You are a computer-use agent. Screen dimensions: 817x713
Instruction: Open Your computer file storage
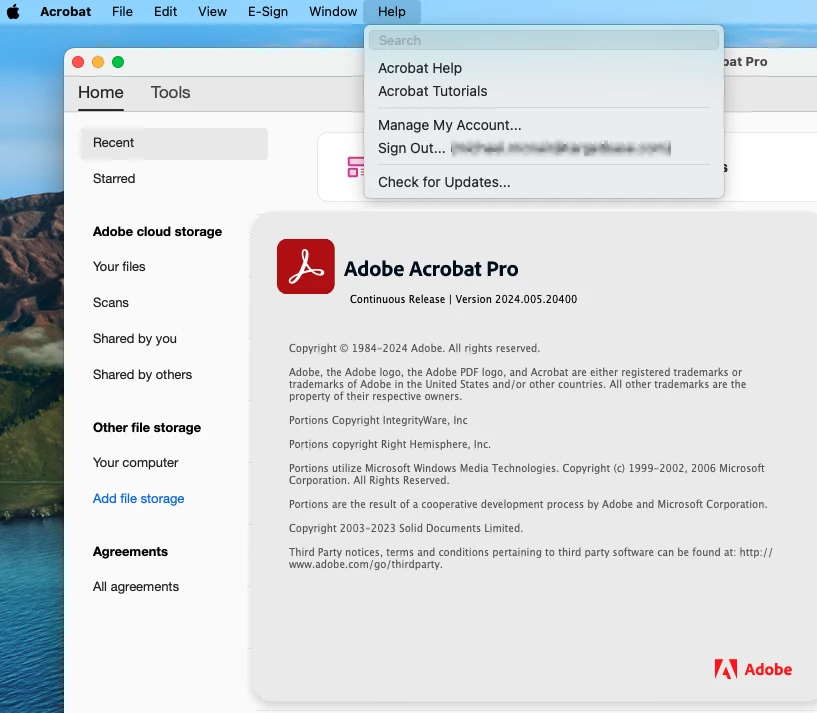135,463
